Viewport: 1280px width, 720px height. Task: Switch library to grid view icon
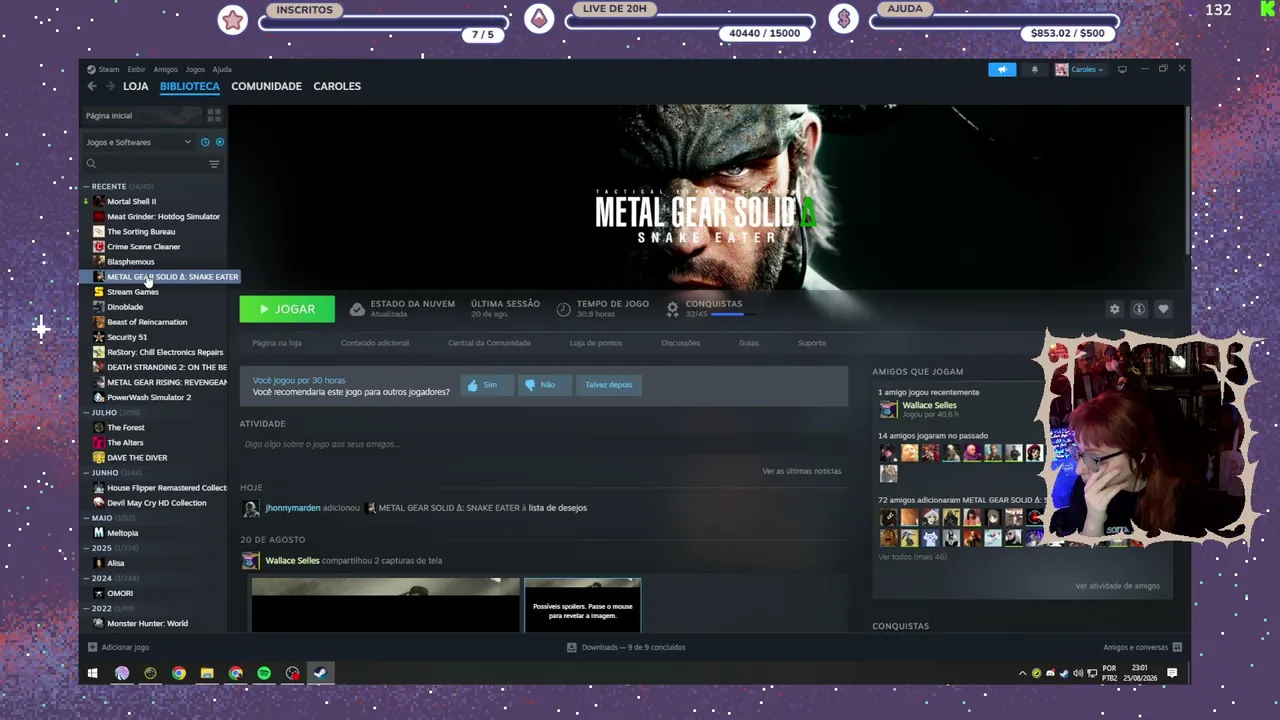214,116
